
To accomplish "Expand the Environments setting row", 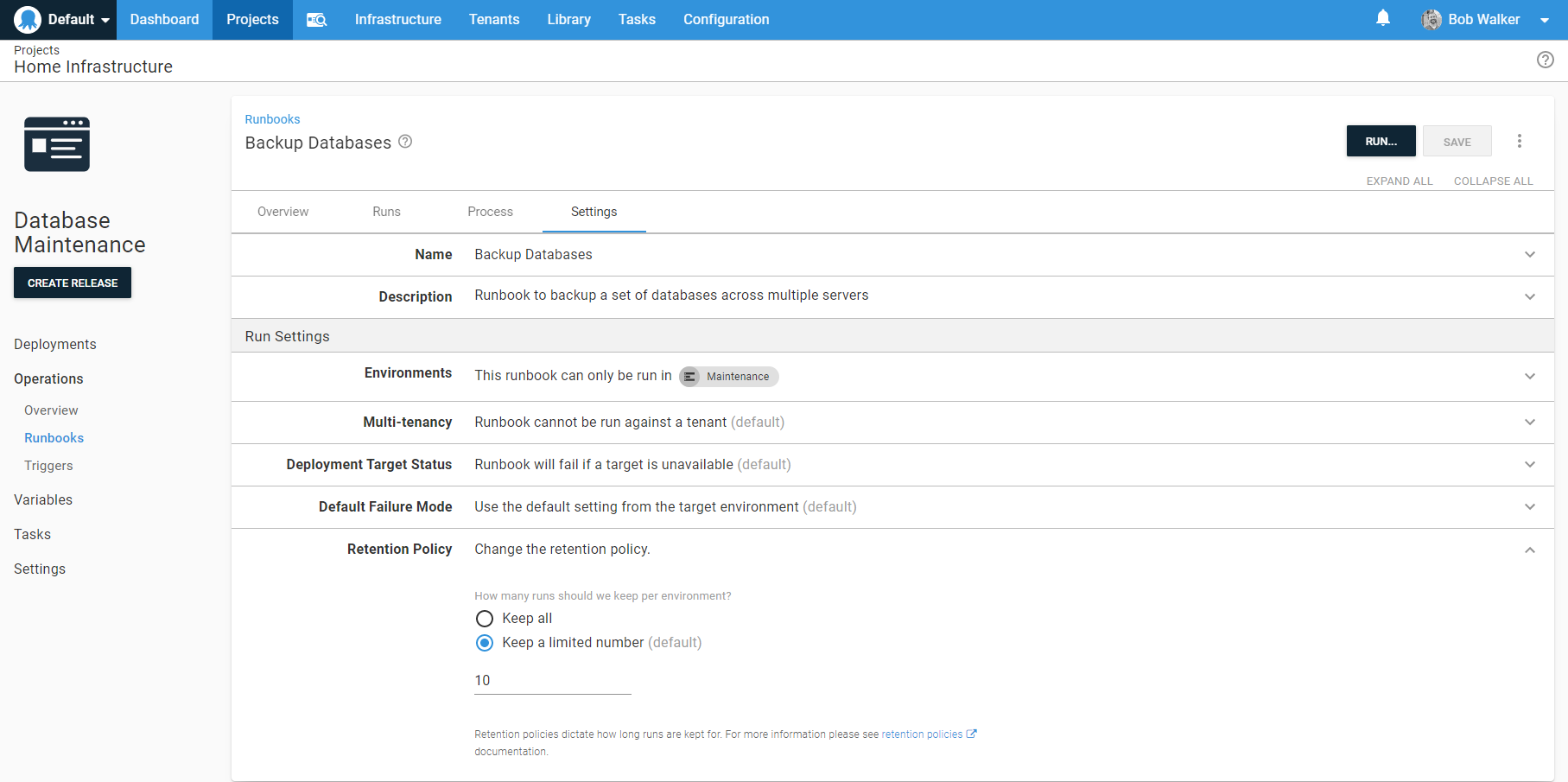I will tap(1529, 376).
